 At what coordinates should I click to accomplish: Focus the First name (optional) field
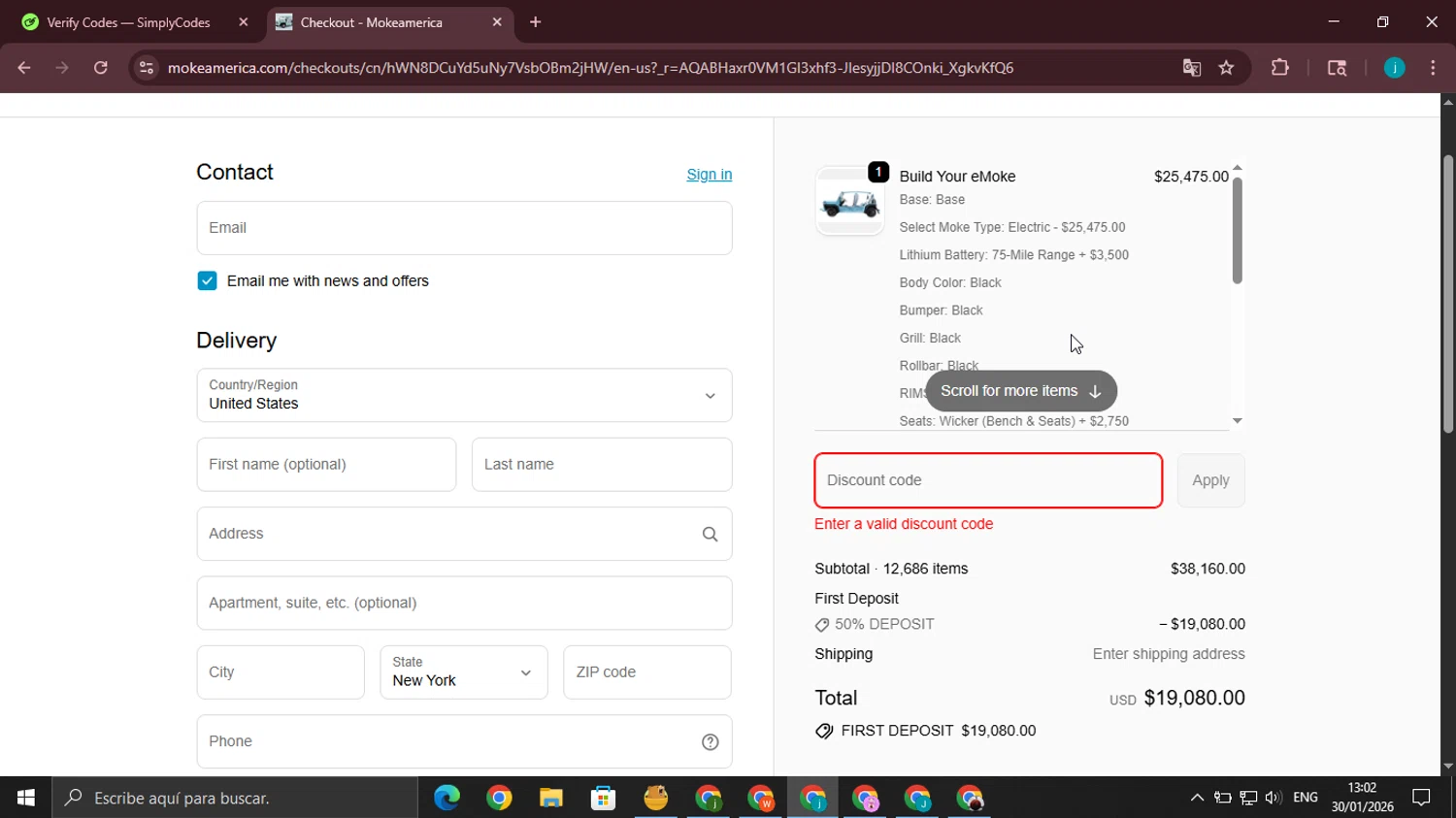[x=326, y=464]
